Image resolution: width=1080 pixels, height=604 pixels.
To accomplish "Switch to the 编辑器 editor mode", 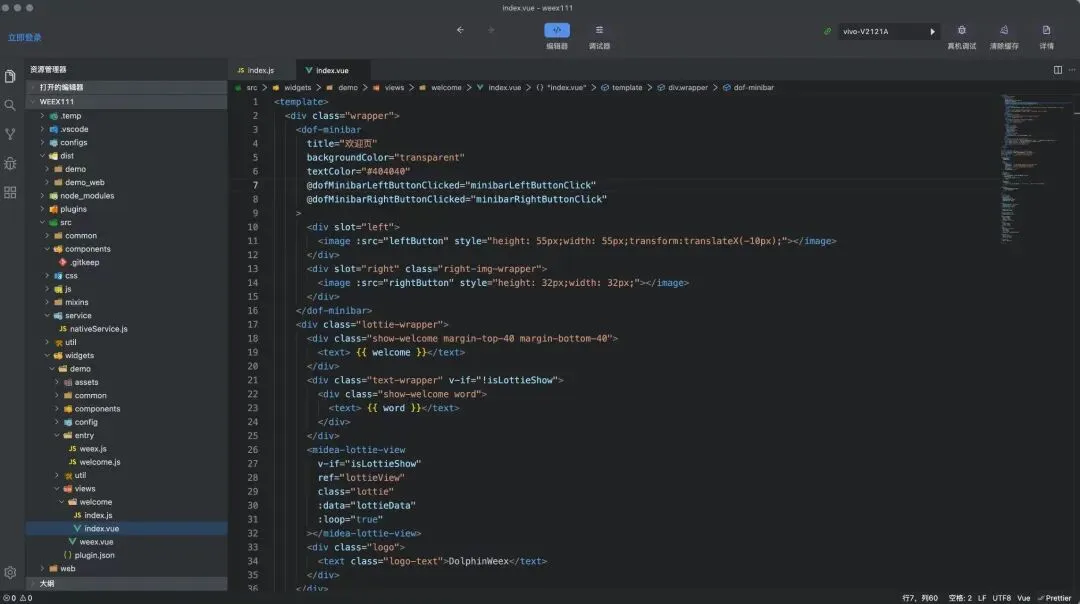I will tap(557, 37).
